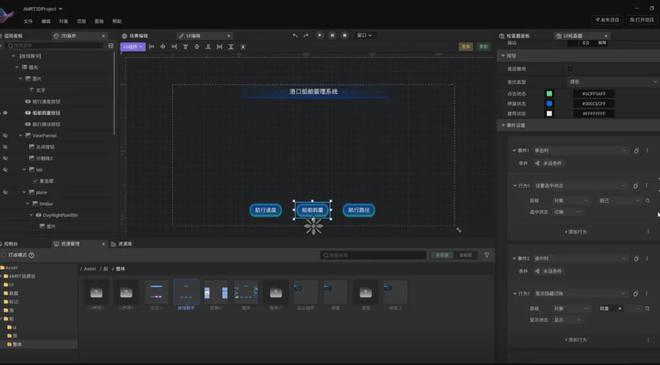Toggle visibility of the 船舶数量按钮 layer
660x365 pixels.
[x=5, y=113]
